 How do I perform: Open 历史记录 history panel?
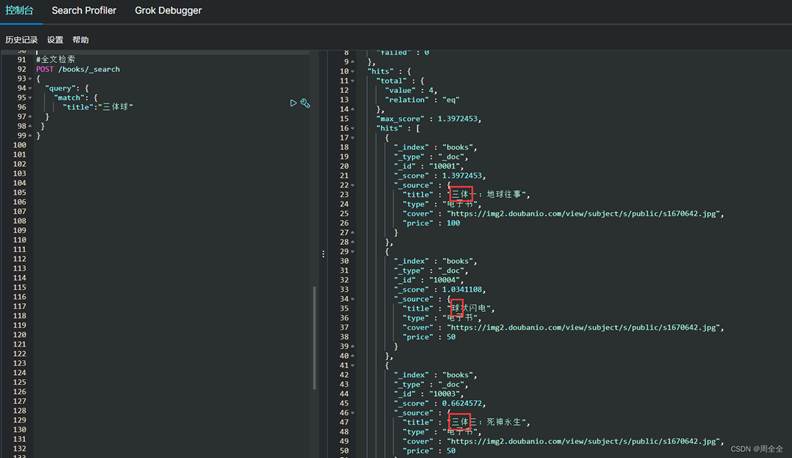pos(21,39)
